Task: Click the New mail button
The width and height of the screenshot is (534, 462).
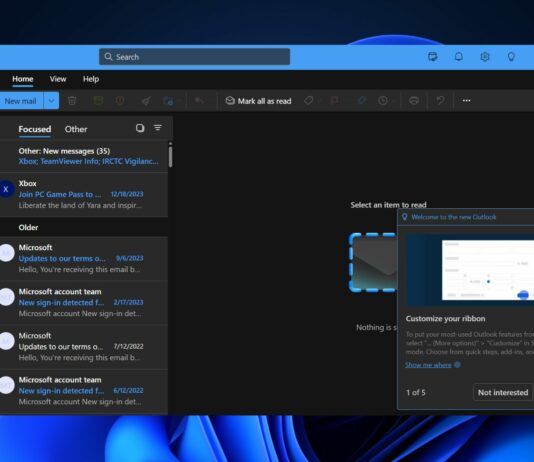Action: (21, 101)
